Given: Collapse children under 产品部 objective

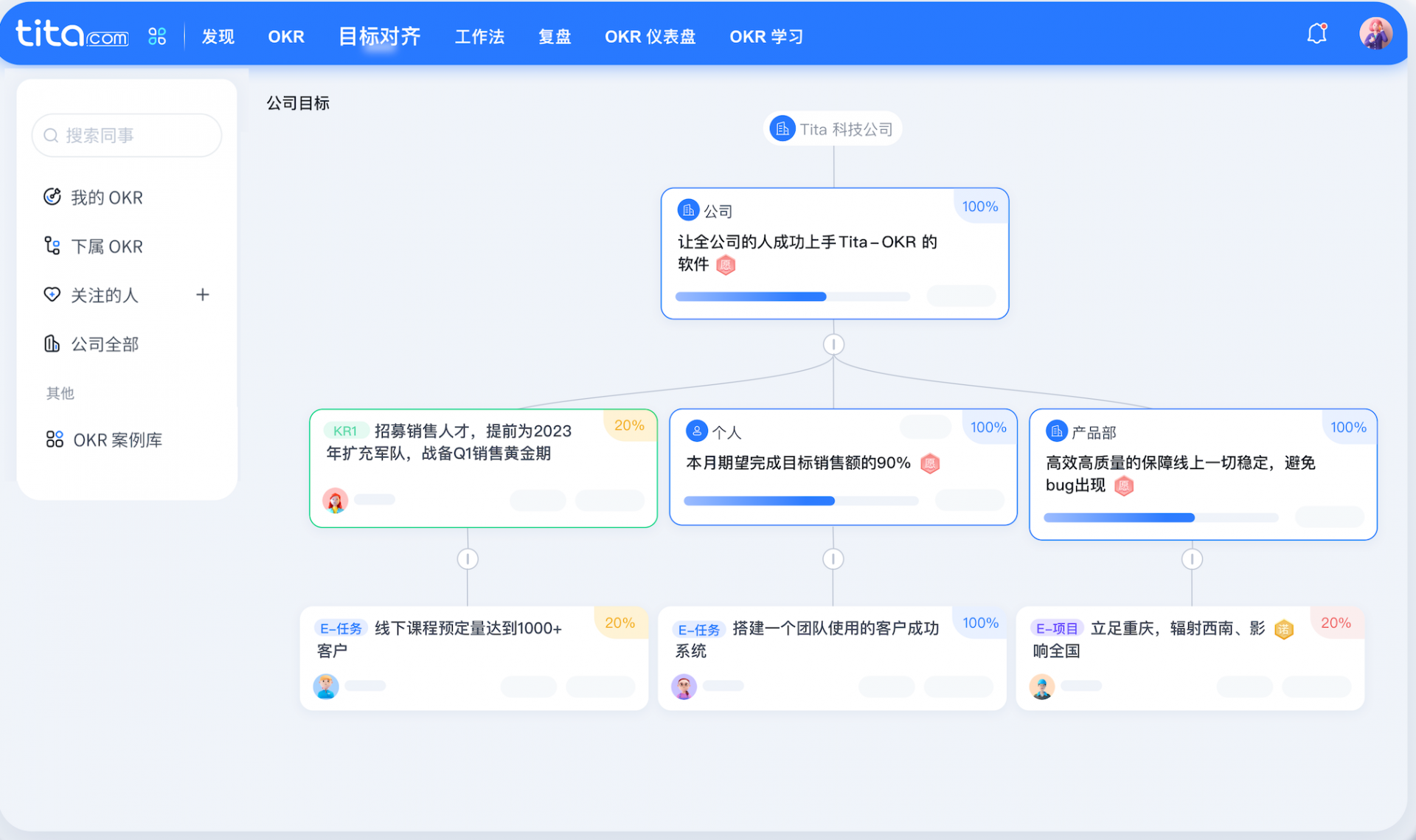Looking at the screenshot, I should [x=1193, y=559].
